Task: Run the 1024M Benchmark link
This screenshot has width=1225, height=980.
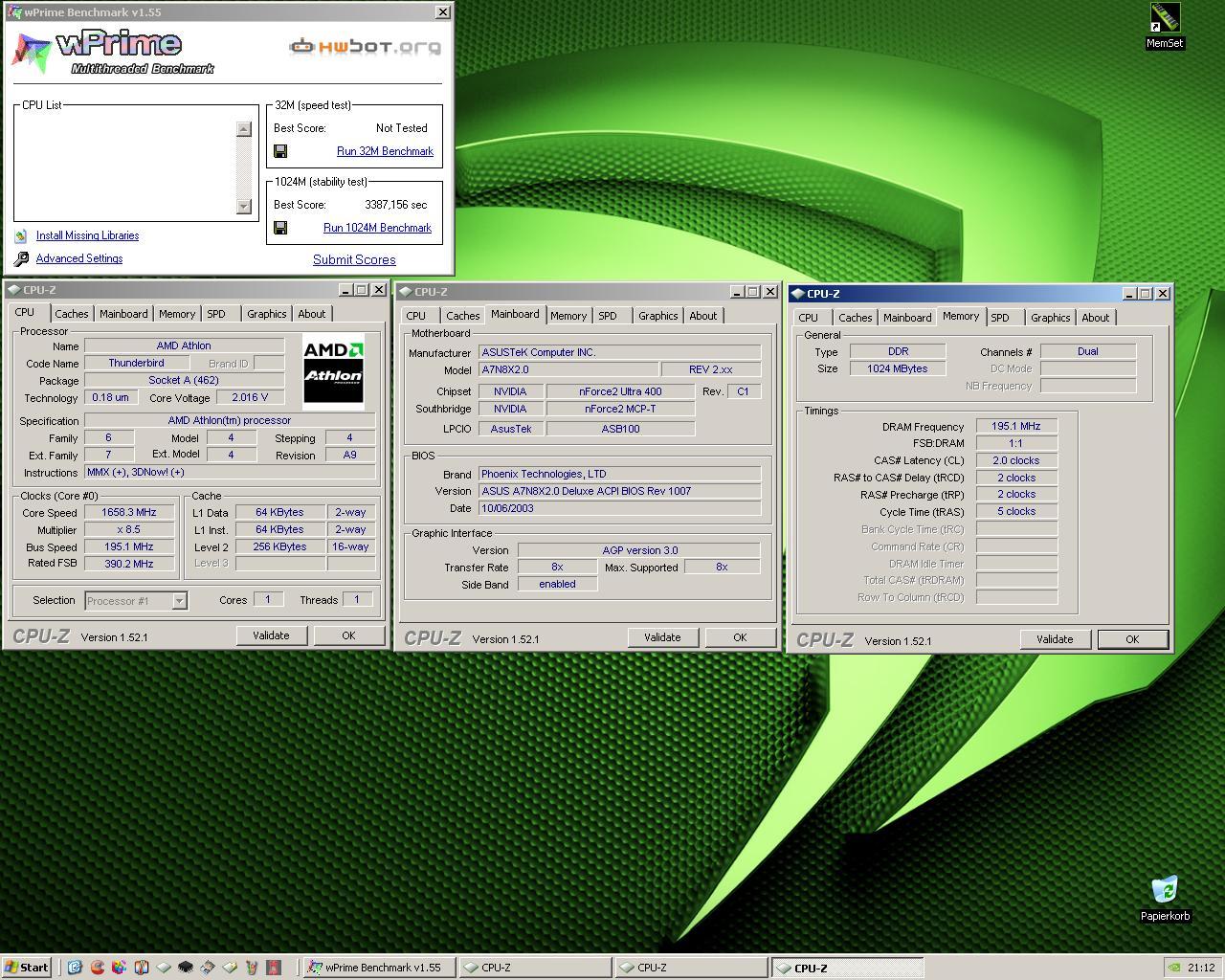Action: (377, 228)
